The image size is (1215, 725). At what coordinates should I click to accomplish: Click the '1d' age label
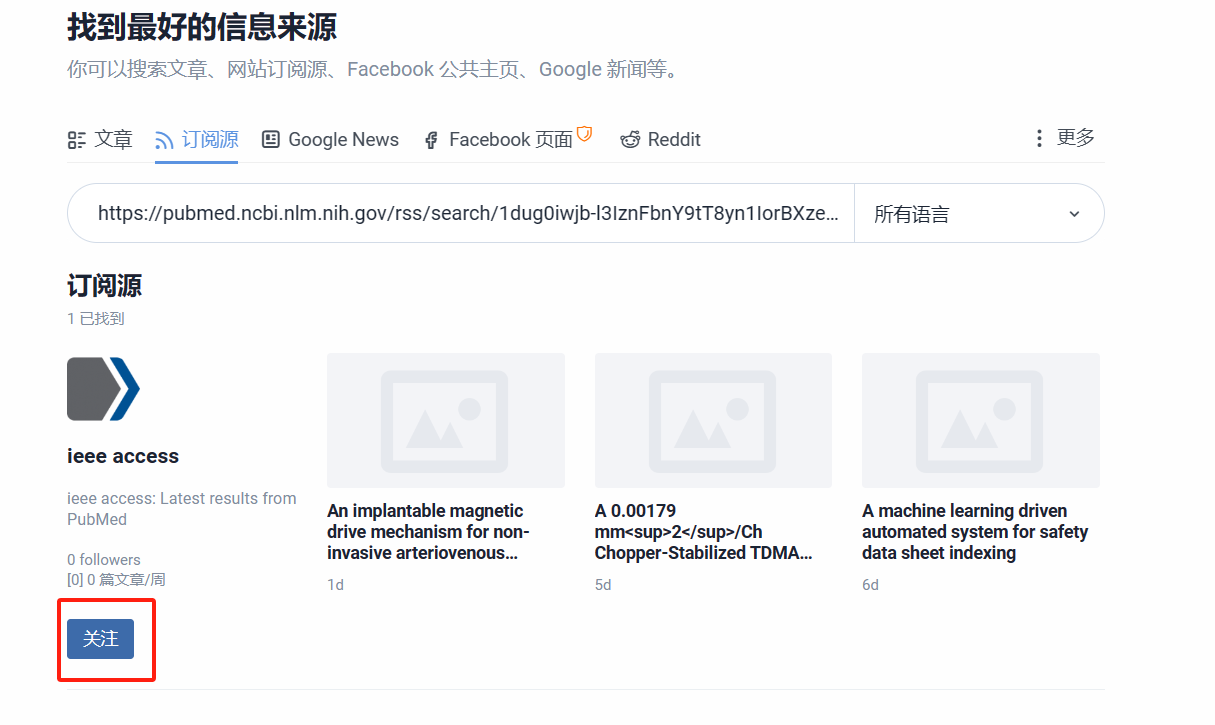tap(335, 585)
